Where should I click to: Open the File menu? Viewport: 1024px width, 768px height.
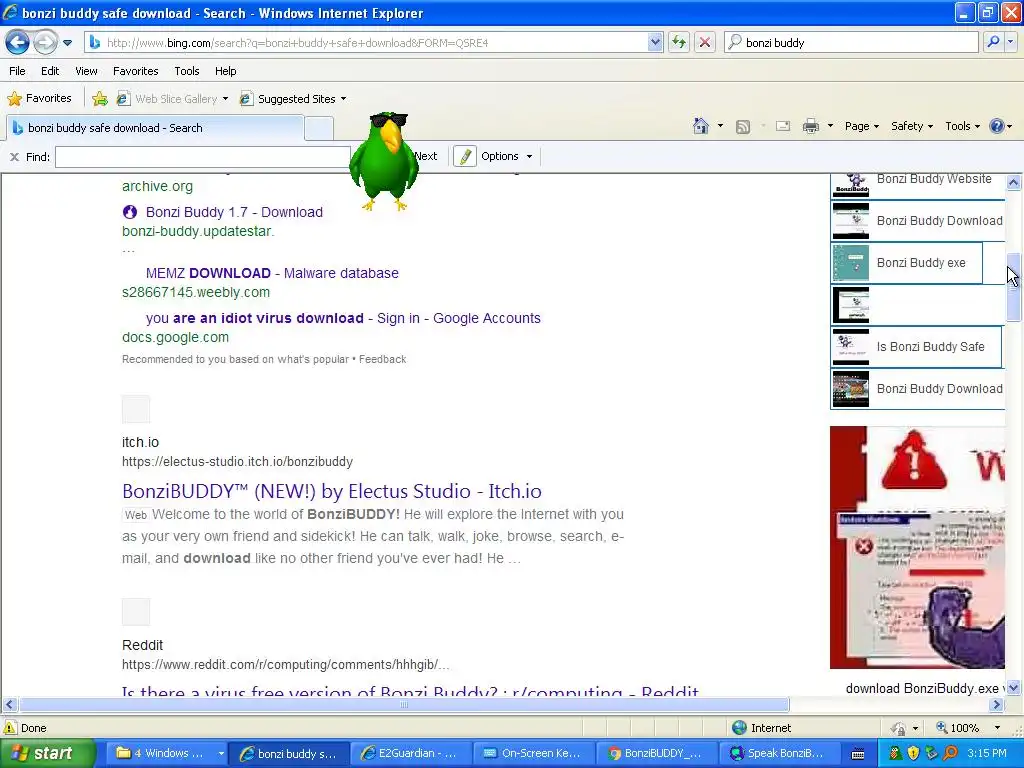click(x=18, y=71)
